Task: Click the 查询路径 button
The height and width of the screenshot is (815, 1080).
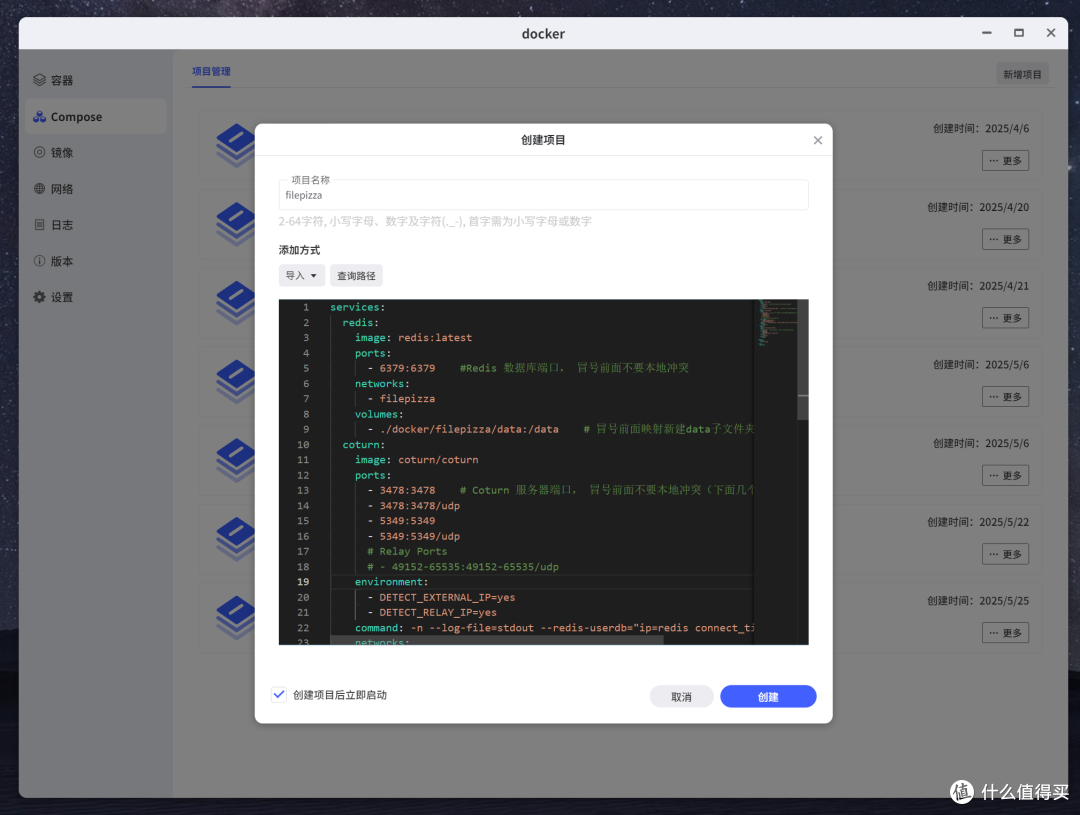Action: pyautogui.click(x=356, y=276)
